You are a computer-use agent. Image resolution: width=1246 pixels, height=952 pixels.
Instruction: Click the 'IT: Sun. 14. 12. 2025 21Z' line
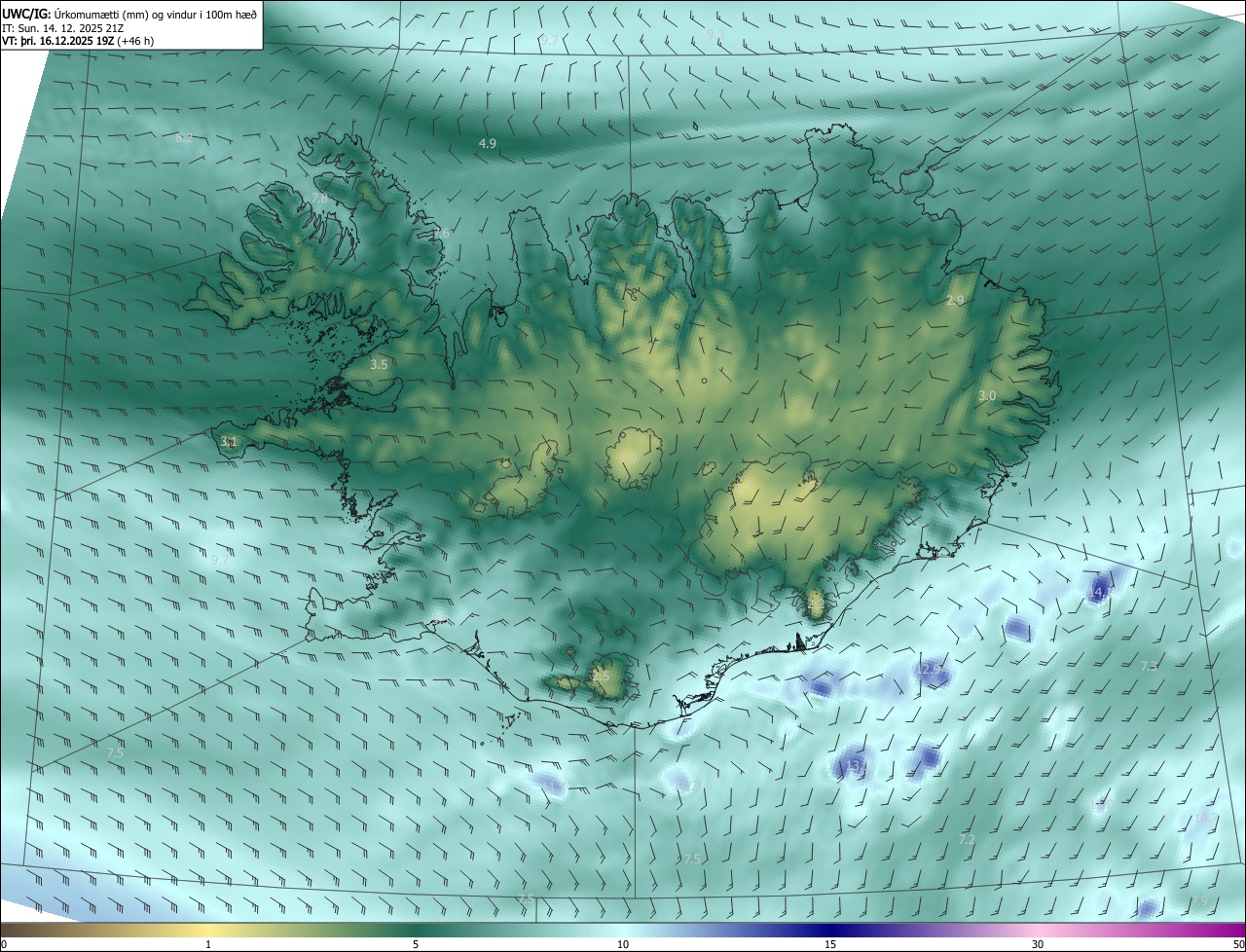pos(61,27)
